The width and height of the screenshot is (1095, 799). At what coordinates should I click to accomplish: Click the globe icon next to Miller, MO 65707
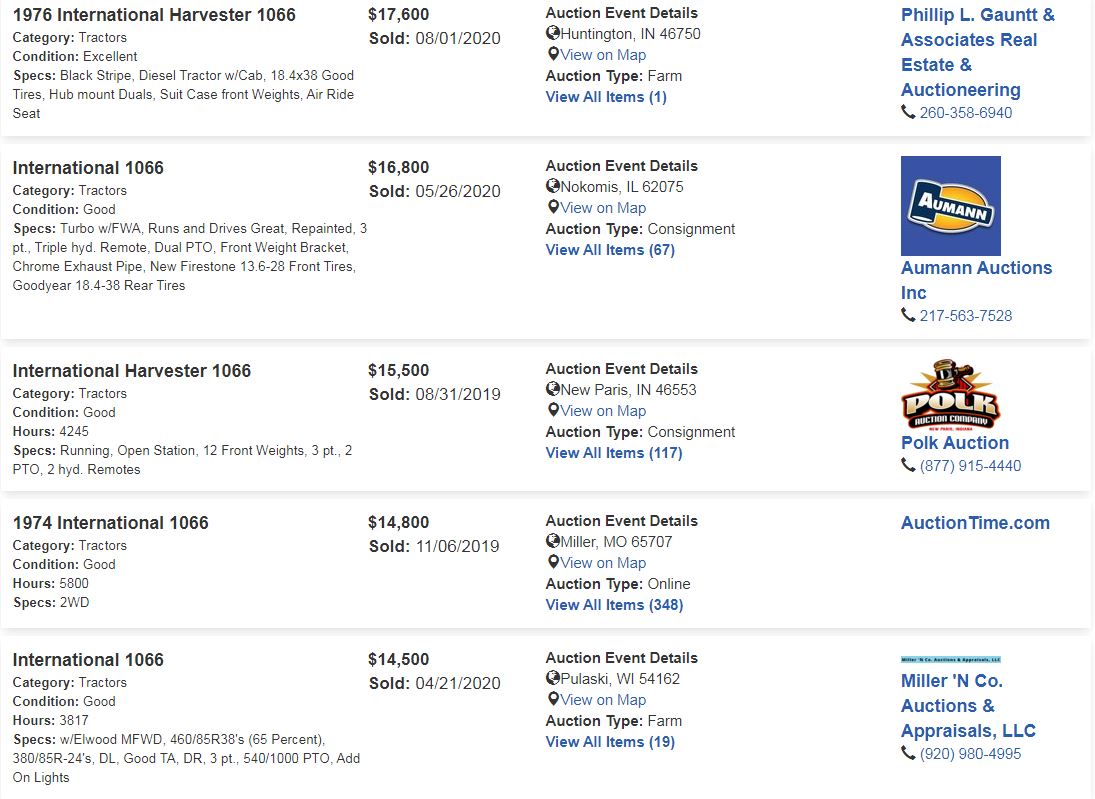click(x=553, y=541)
